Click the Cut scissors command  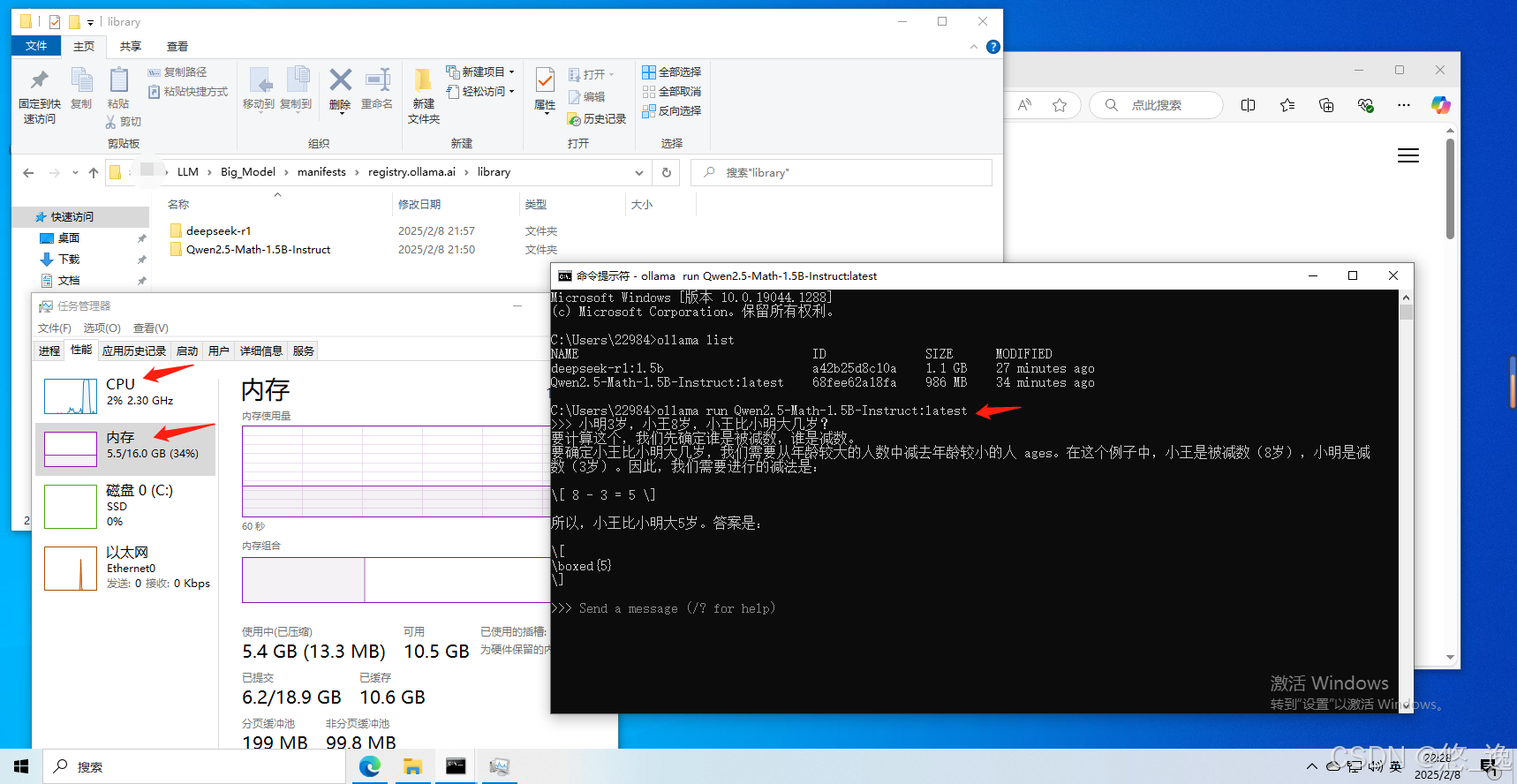(124, 122)
